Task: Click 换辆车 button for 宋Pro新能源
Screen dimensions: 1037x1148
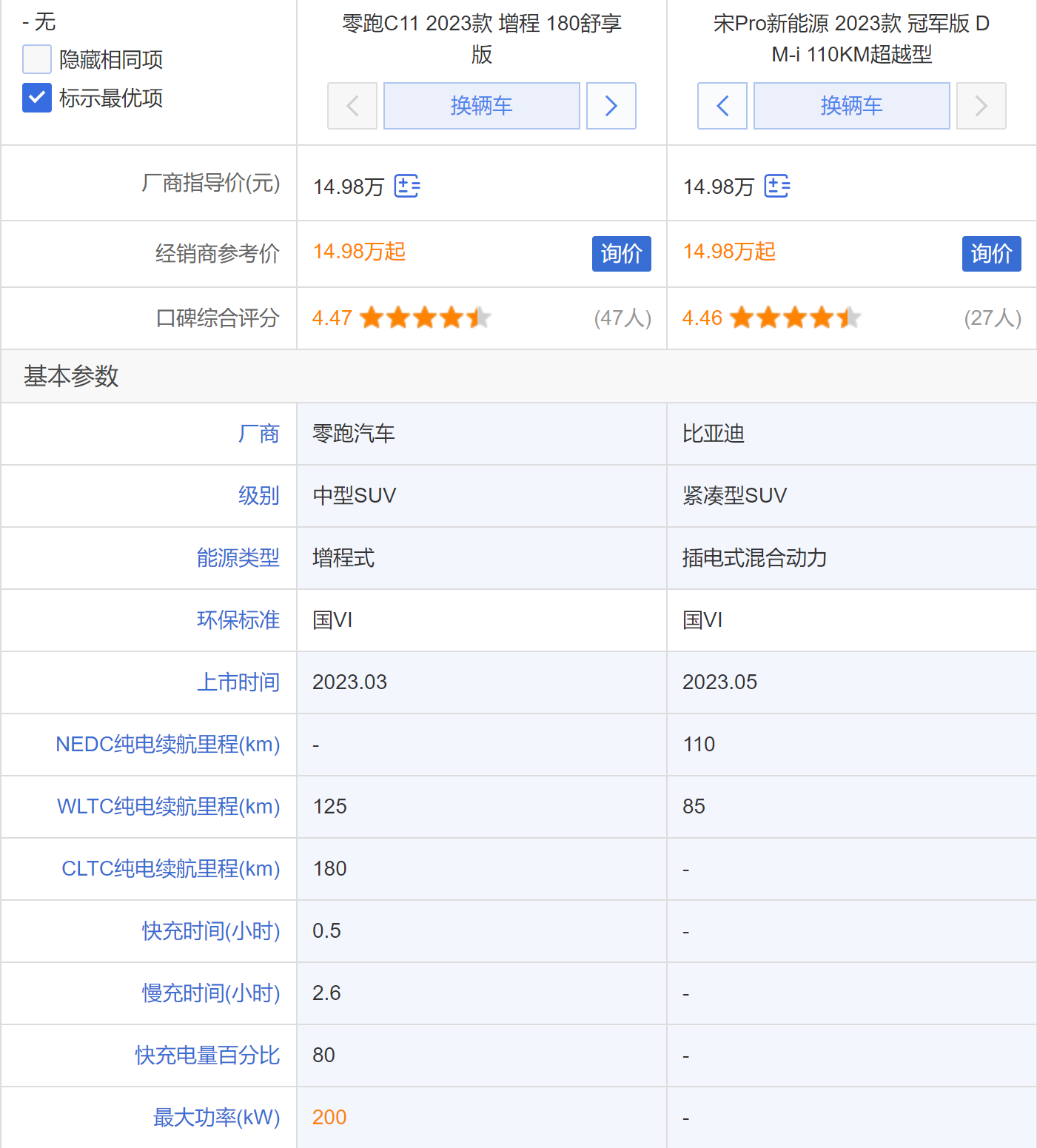Action: click(851, 106)
